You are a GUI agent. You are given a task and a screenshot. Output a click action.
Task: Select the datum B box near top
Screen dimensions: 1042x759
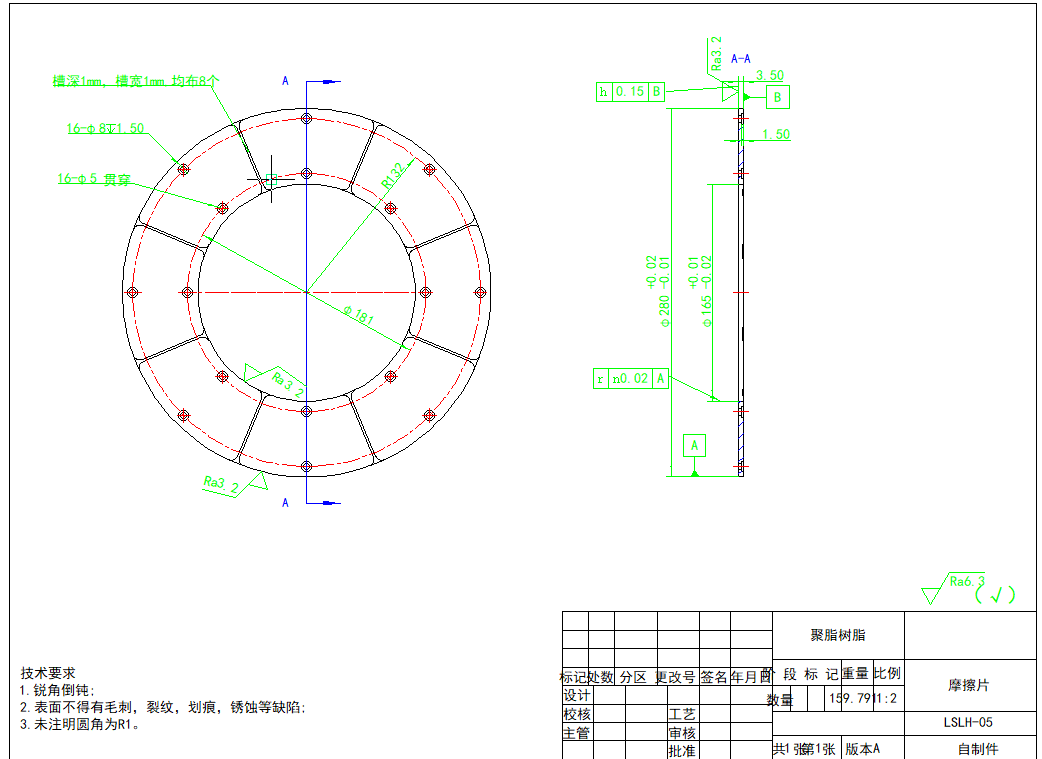(778, 97)
